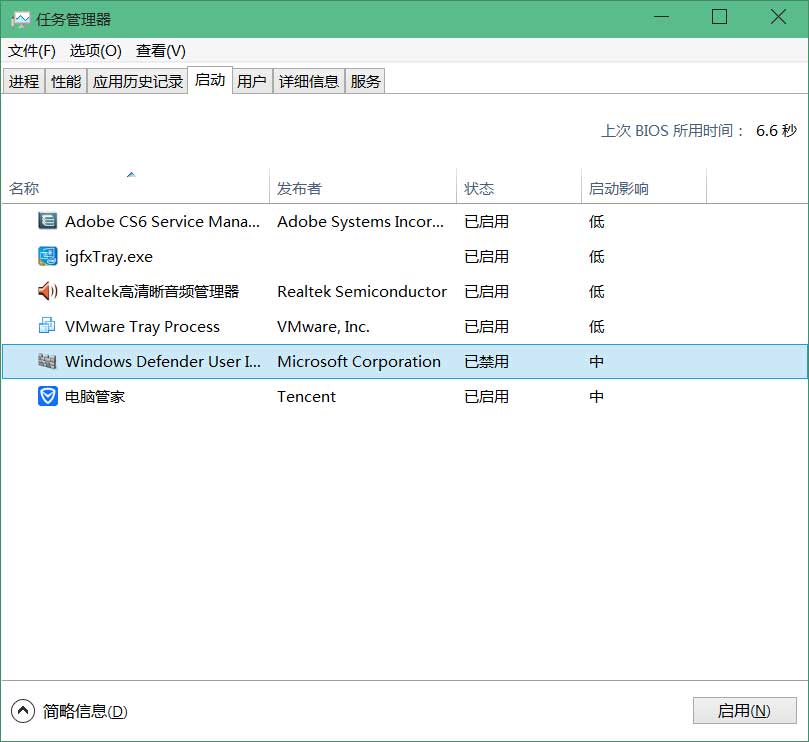Switch to the 性能 tab
Image resolution: width=809 pixels, height=742 pixels.
[x=66, y=82]
